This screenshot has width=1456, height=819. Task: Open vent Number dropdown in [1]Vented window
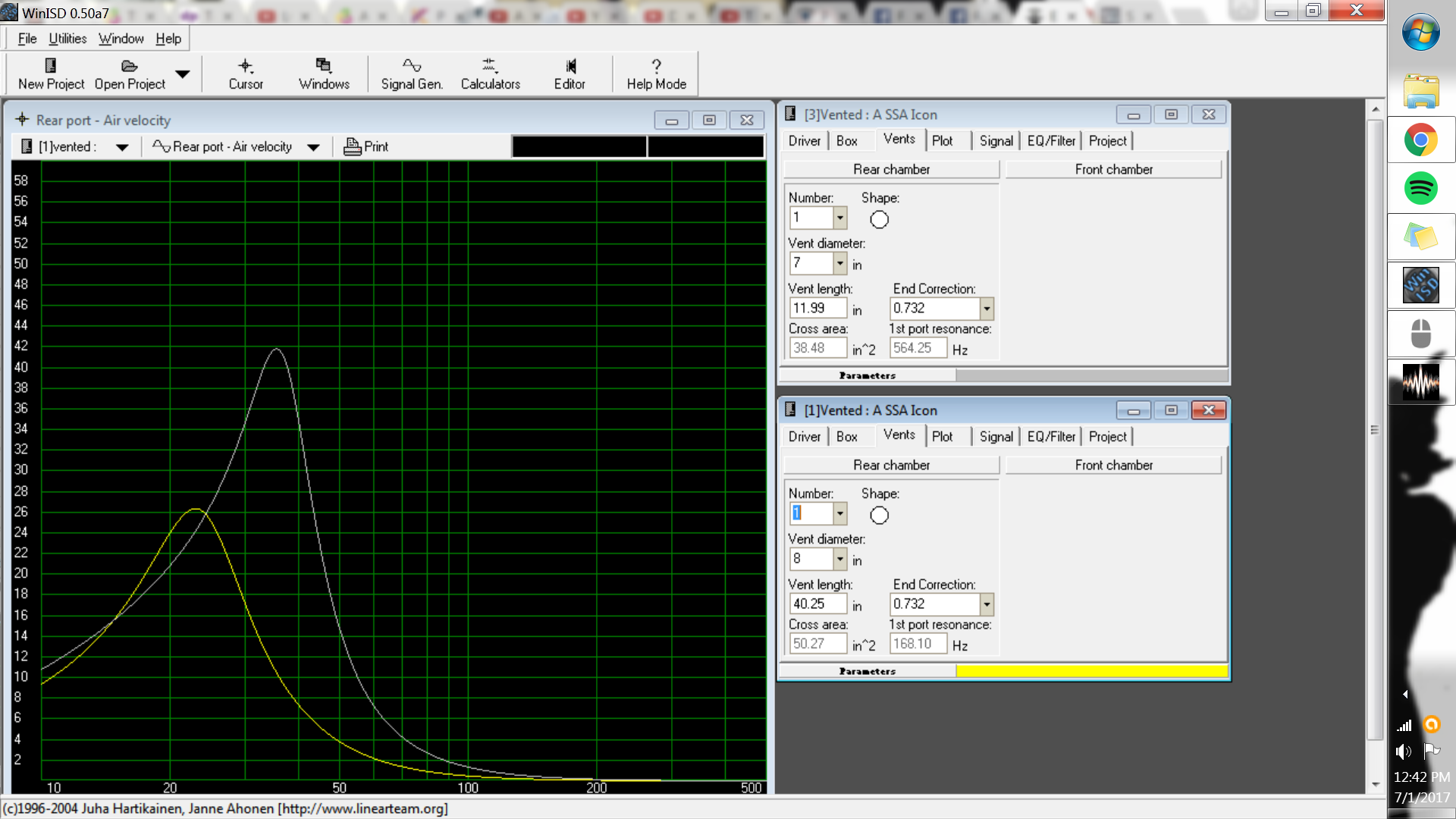(839, 513)
